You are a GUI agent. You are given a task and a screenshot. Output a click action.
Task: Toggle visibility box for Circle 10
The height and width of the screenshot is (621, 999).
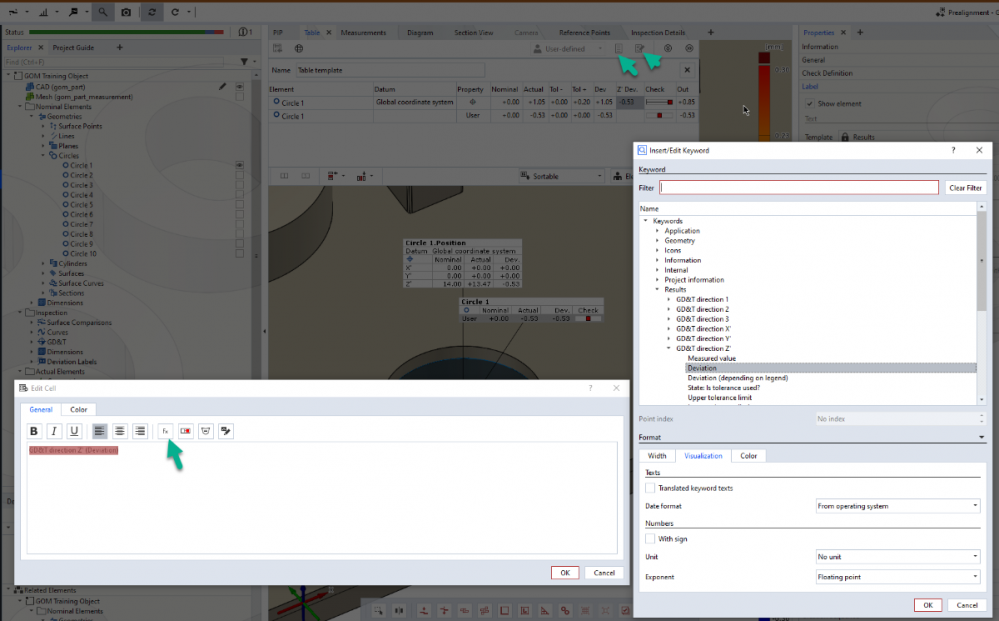tap(240, 253)
